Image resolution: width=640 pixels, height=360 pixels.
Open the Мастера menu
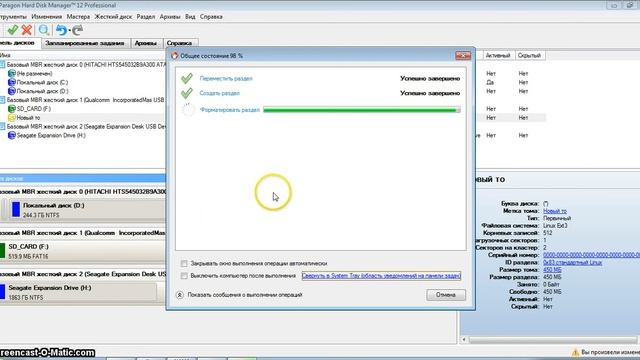[x=78, y=17]
